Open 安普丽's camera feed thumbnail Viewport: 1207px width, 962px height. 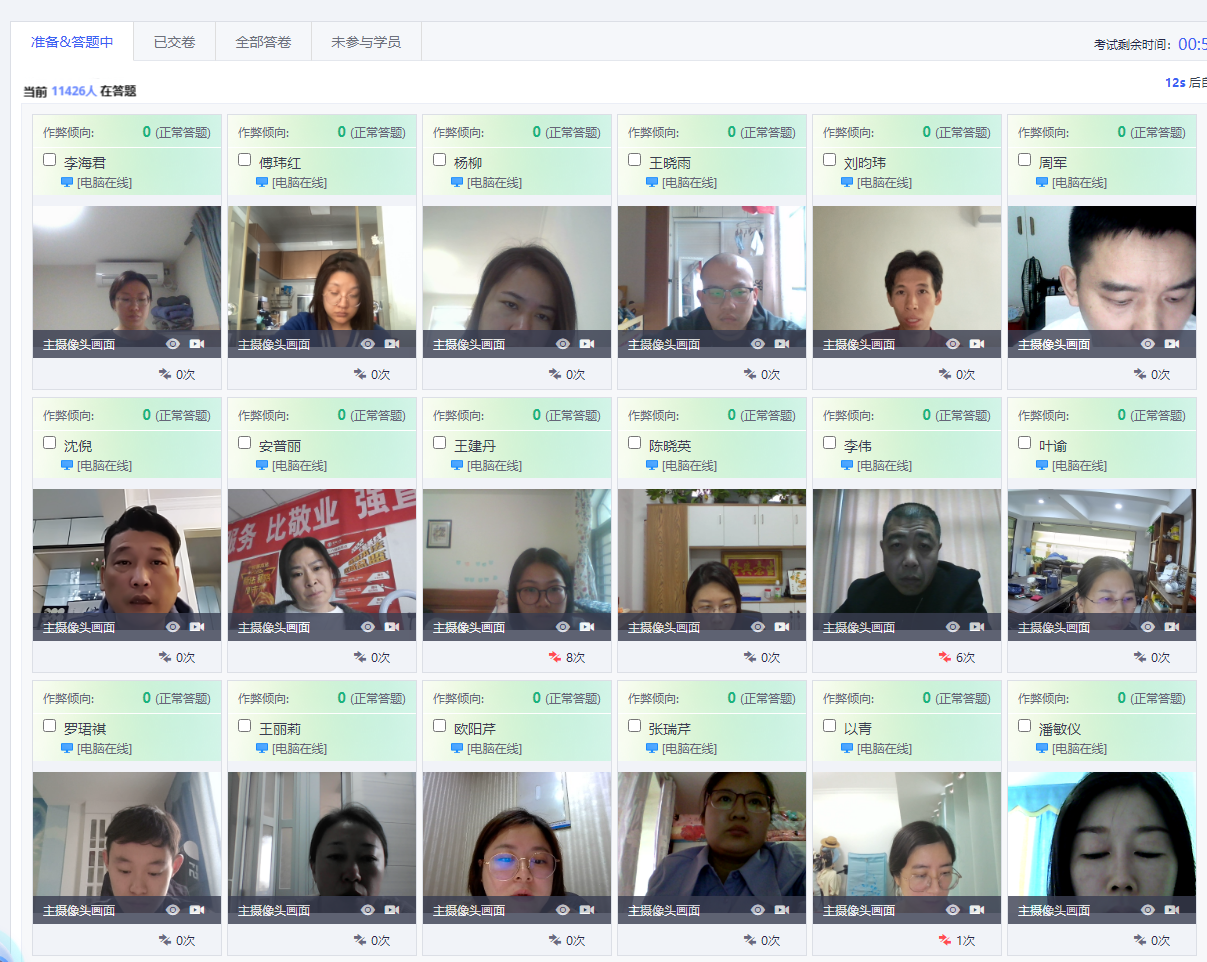coord(322,550)
